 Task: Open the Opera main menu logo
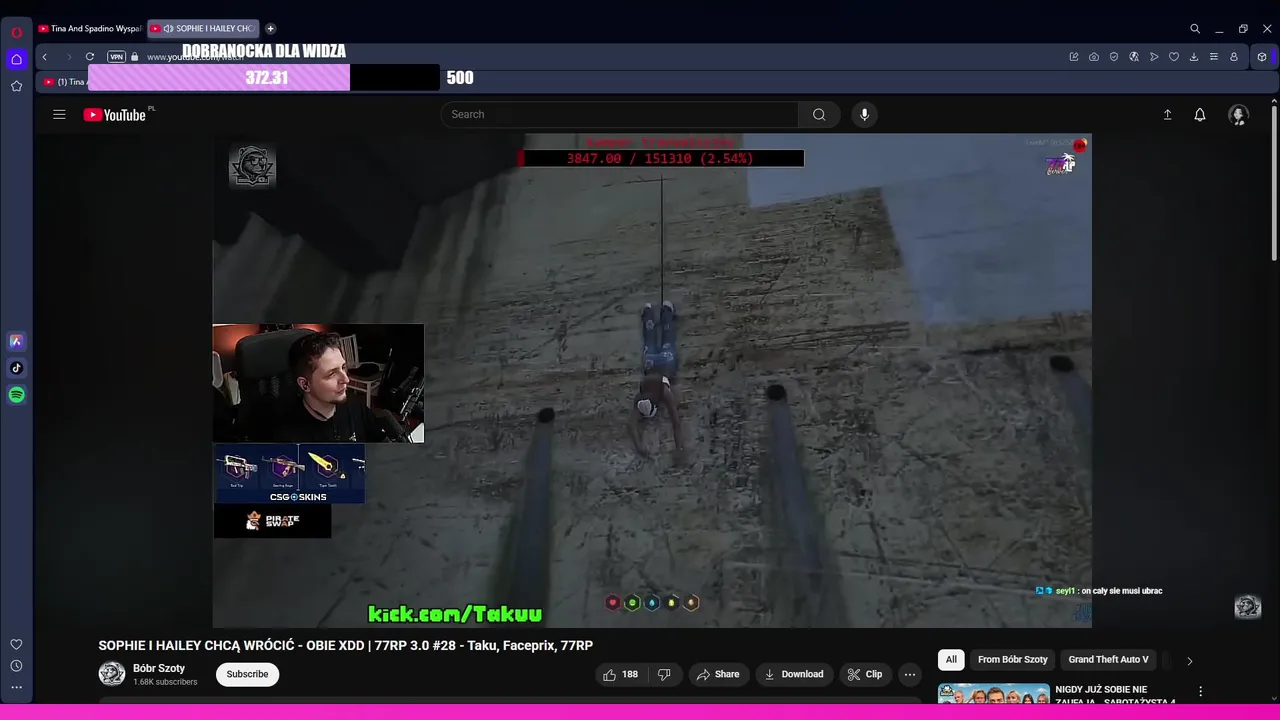point(16,32)
